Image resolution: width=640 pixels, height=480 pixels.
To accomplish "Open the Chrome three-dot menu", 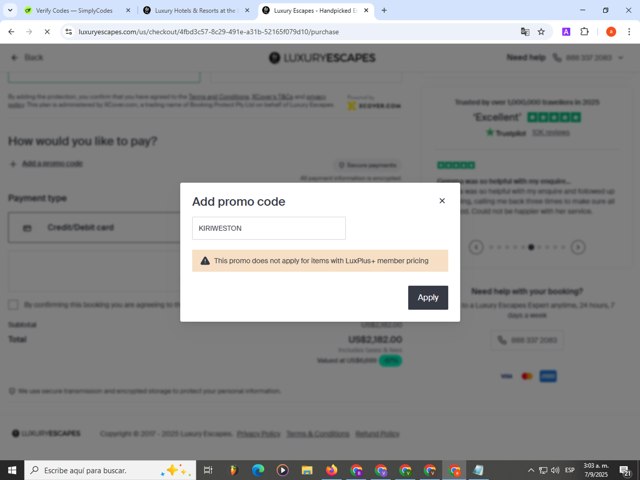I will coord(629,32).
